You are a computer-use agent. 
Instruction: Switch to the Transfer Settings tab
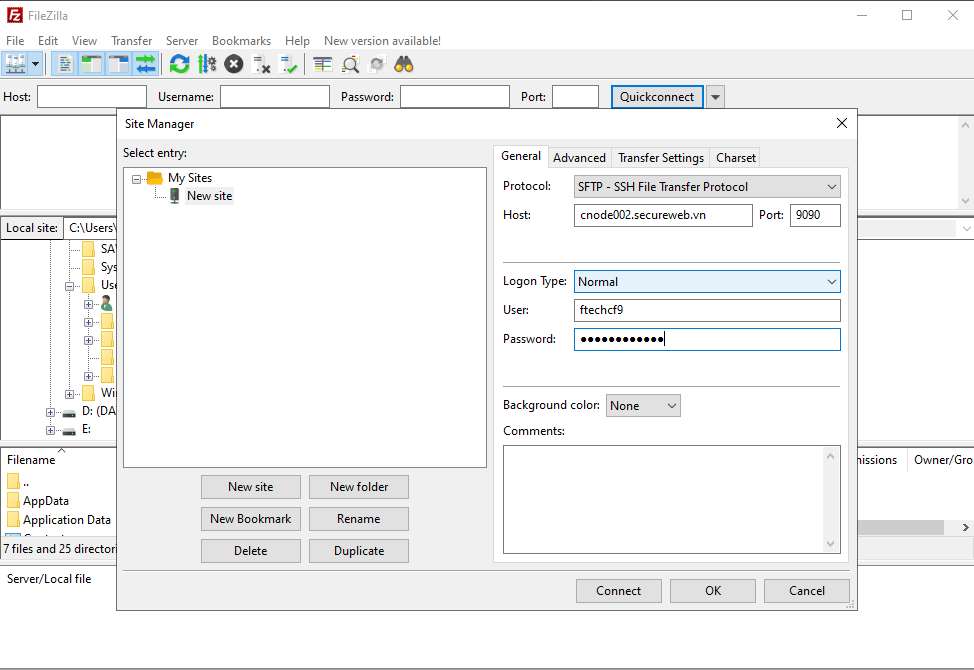[661, 158]
